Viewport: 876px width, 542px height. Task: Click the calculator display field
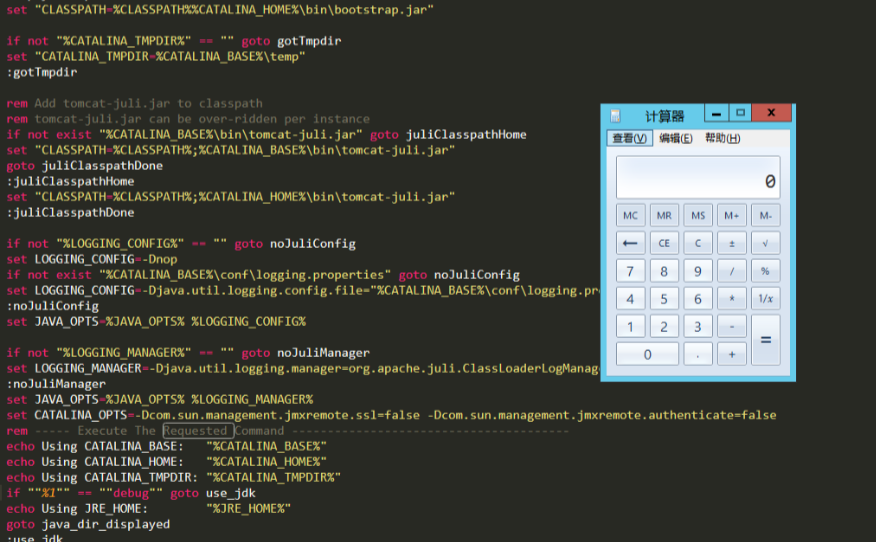pos(697,178)
